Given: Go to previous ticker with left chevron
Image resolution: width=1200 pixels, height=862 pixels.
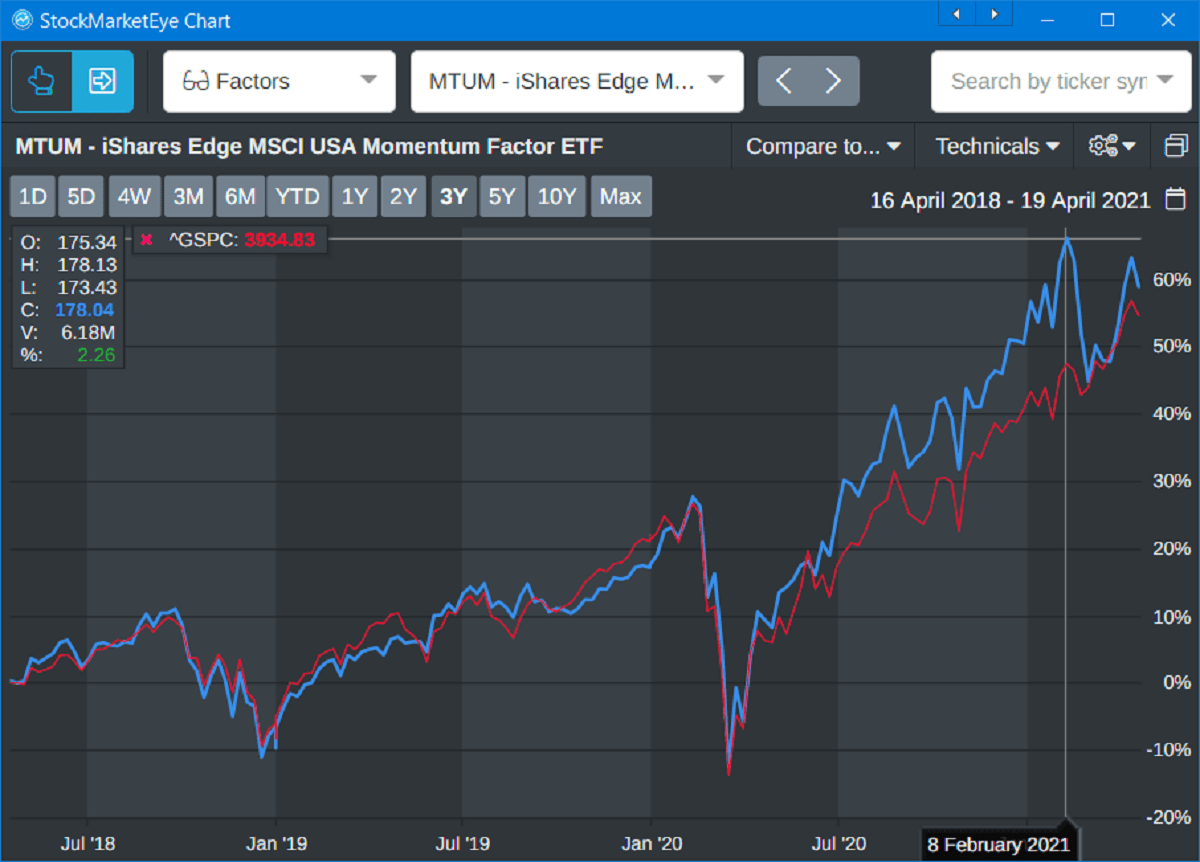Looking at the screenshot, I should tap(784, 81).
